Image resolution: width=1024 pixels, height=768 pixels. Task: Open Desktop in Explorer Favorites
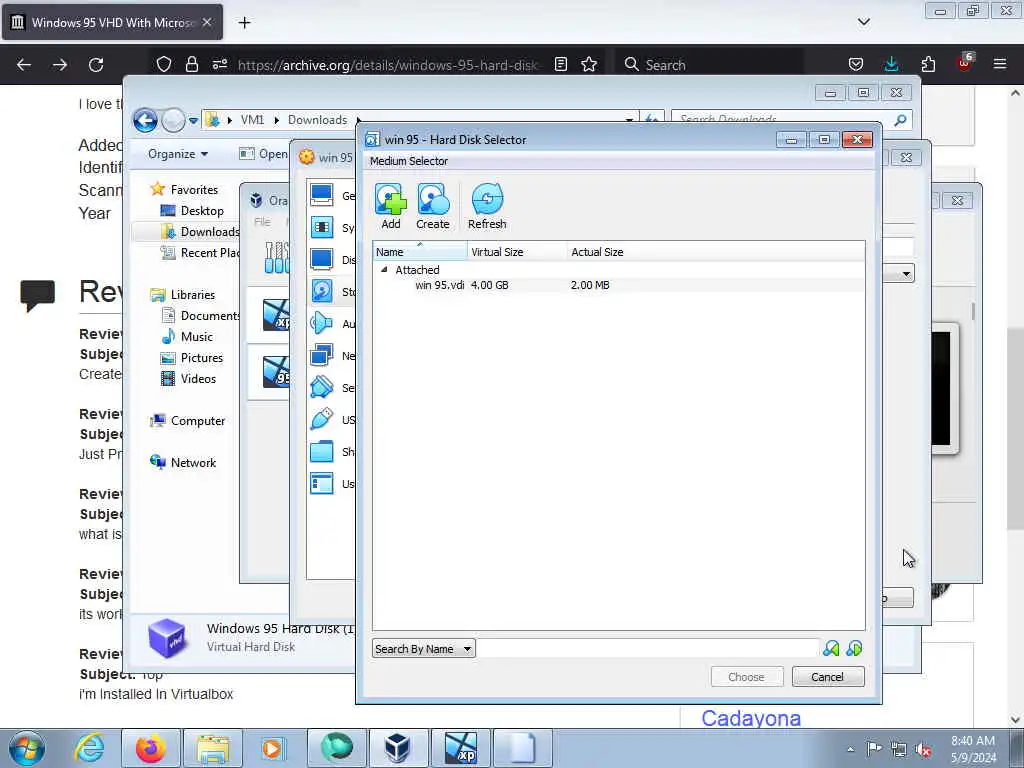pyautogui.click(x=193, y=210)
